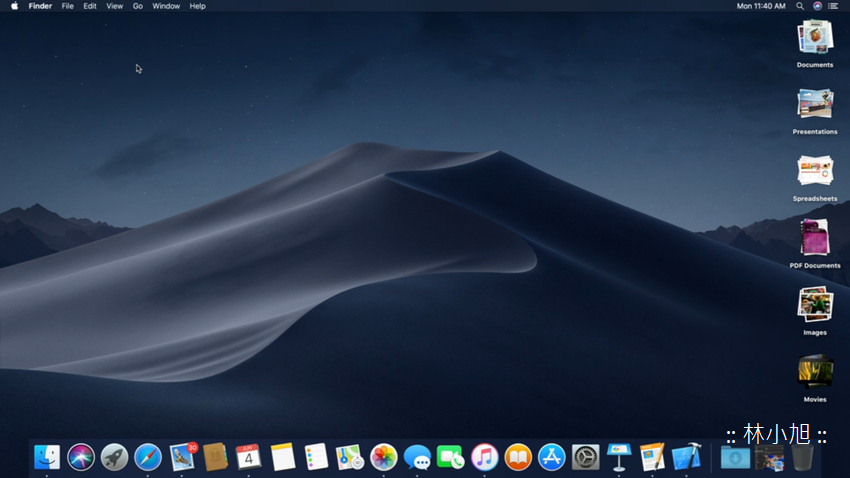Open Mail with 30 unread badge
This screenshot has width=850, height=478.
tap(182, 457)
